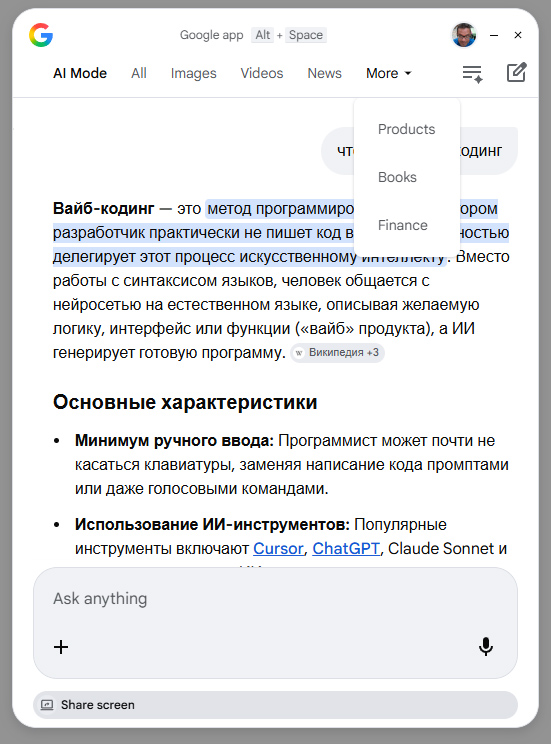Click the plus attach icon
Screen dimensions: 551x744
[x=61, y=647]
